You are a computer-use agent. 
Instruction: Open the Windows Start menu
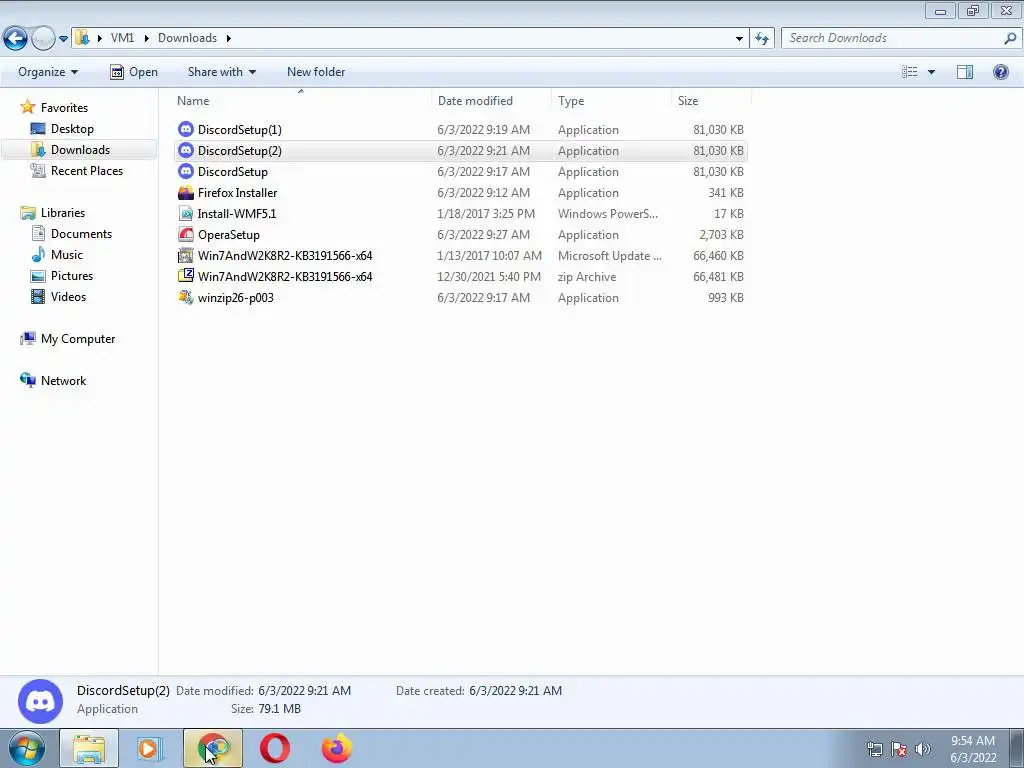[27, 748]
